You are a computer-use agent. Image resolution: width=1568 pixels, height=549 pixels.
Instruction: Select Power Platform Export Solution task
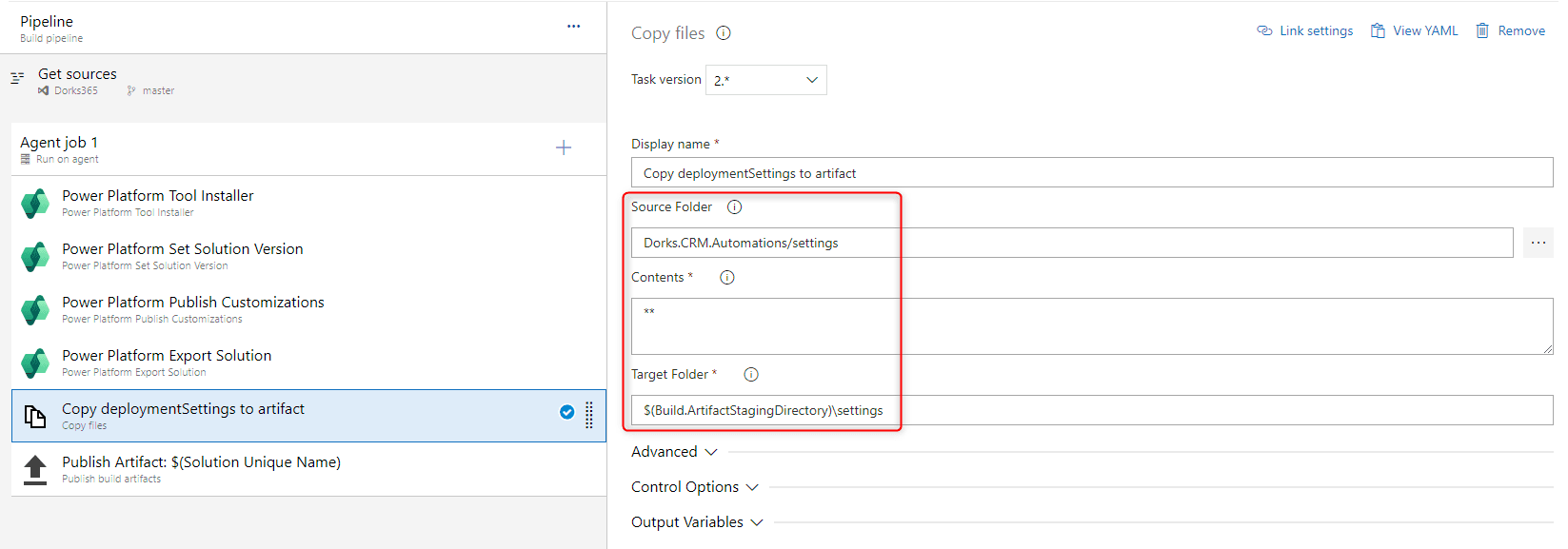308,363
